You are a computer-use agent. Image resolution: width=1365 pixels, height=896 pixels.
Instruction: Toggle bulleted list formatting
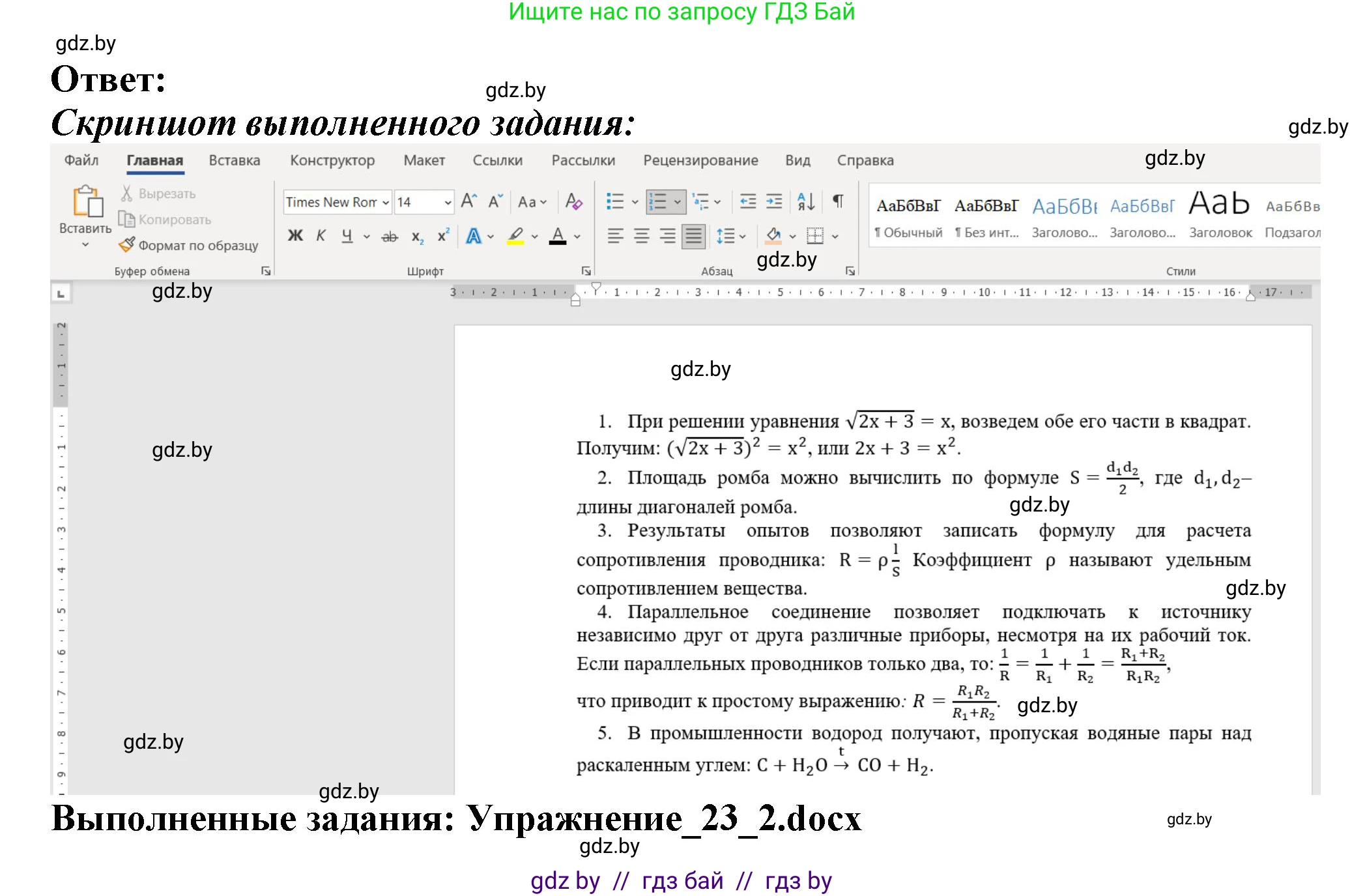coord(614,202)
